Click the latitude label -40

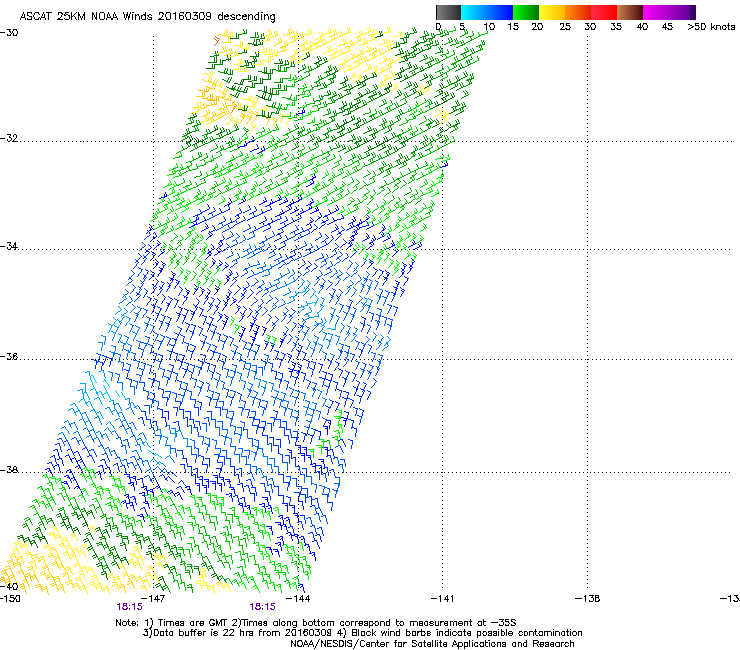(9, 586)
